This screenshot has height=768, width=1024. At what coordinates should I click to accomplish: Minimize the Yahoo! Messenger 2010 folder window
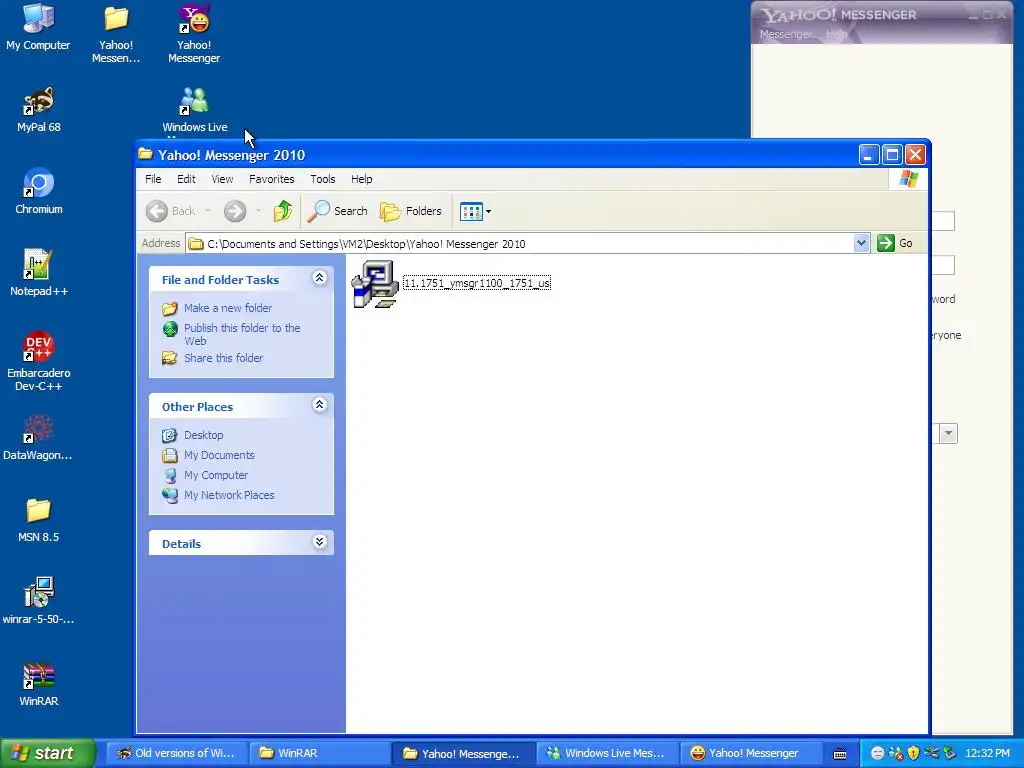(x=869, y=155)
